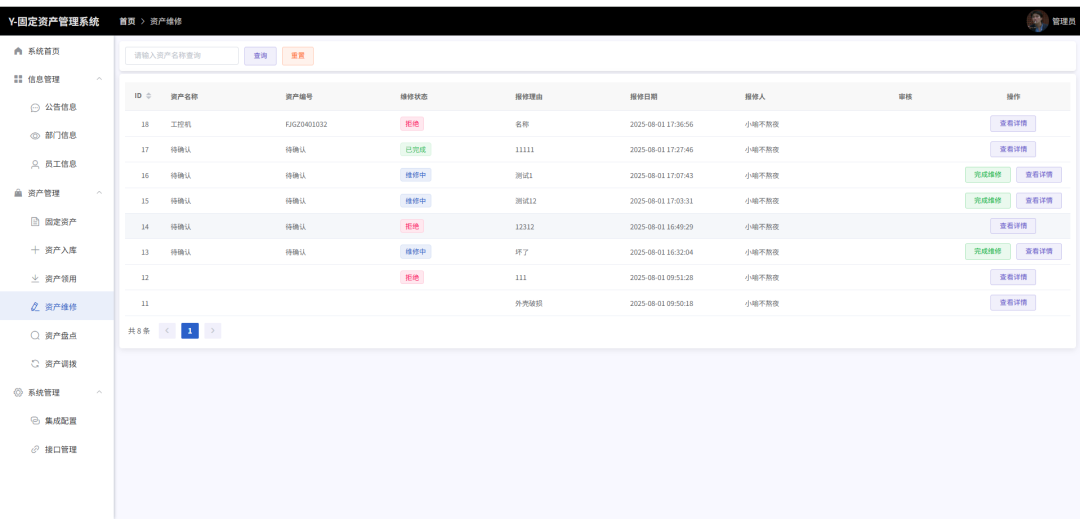
Task: Open 固定资产 menu item
Action: tap(56, 222)
